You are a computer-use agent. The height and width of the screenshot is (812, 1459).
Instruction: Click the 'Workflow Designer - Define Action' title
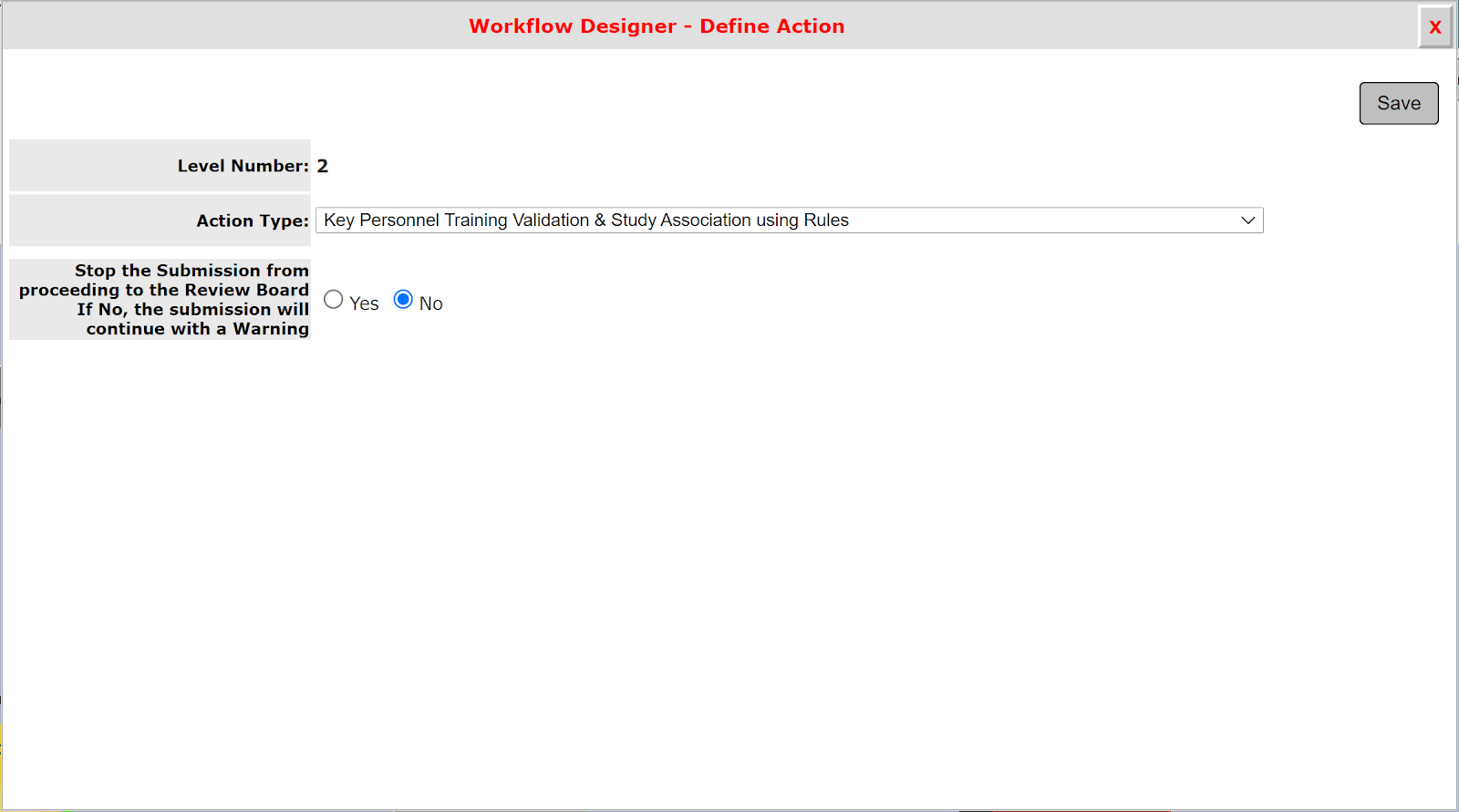pyautogui.click(x=657, y=26)
